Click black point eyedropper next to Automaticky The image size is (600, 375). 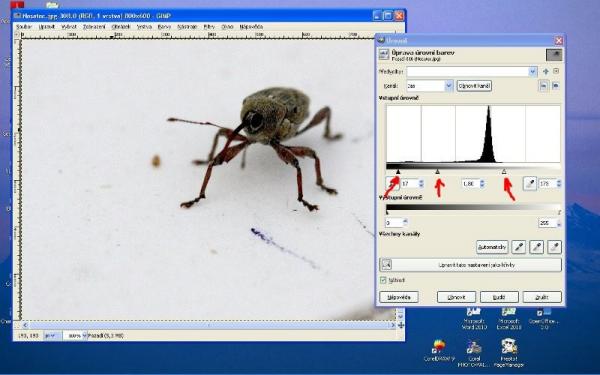(518, 247)
